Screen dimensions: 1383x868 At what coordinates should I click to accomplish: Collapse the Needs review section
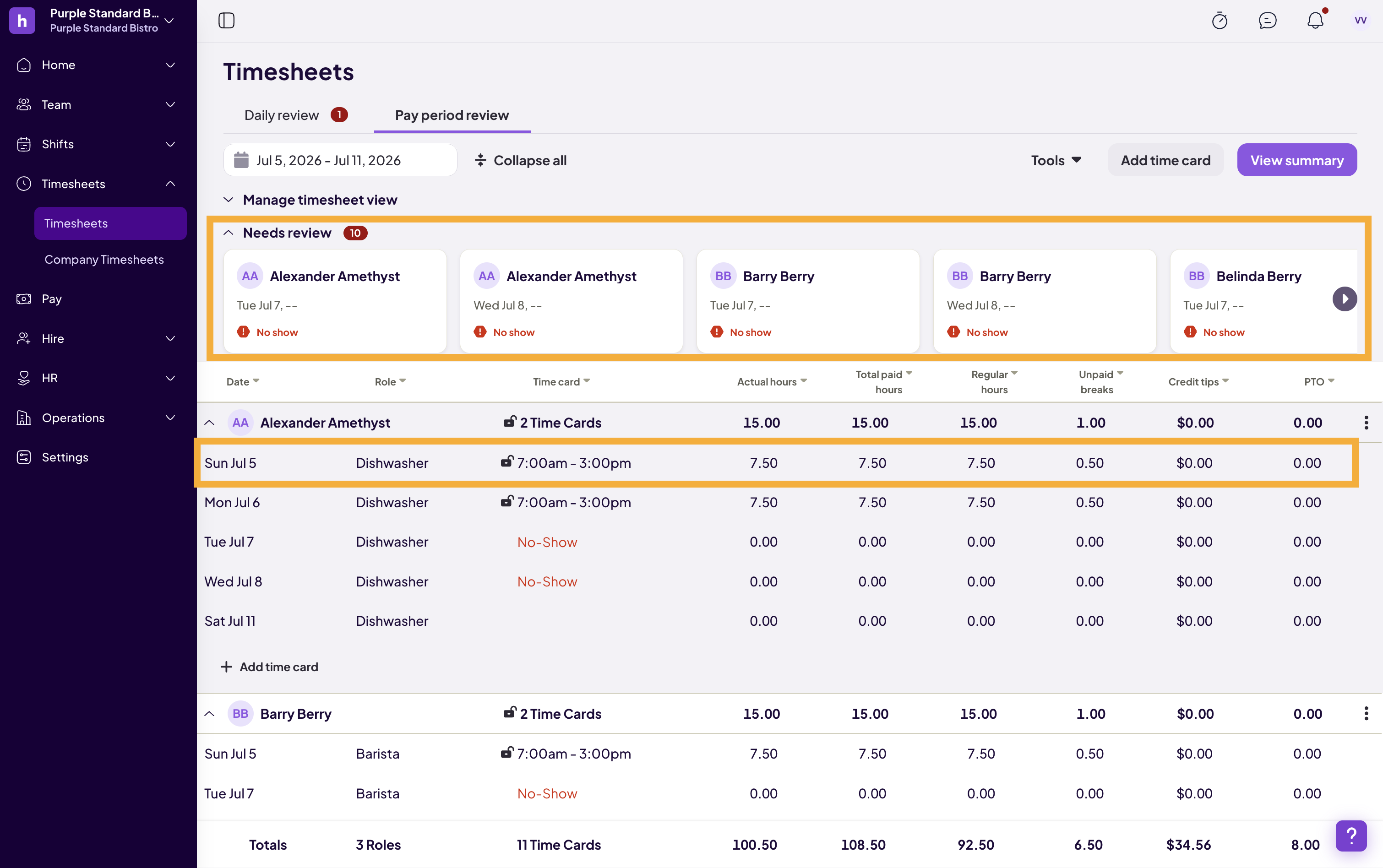[228, 233]
